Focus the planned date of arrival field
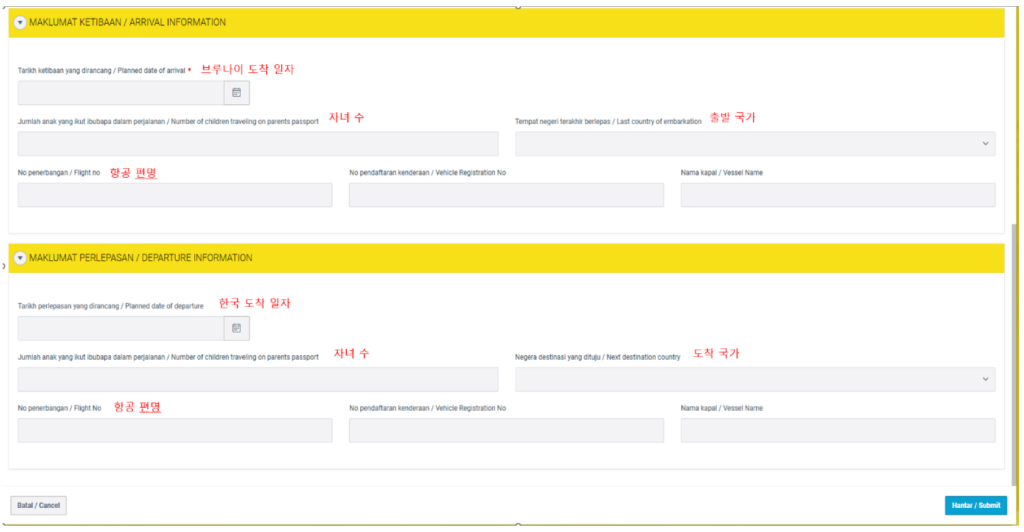Viewport: 1024px width, 532px height. click(120, 93)
